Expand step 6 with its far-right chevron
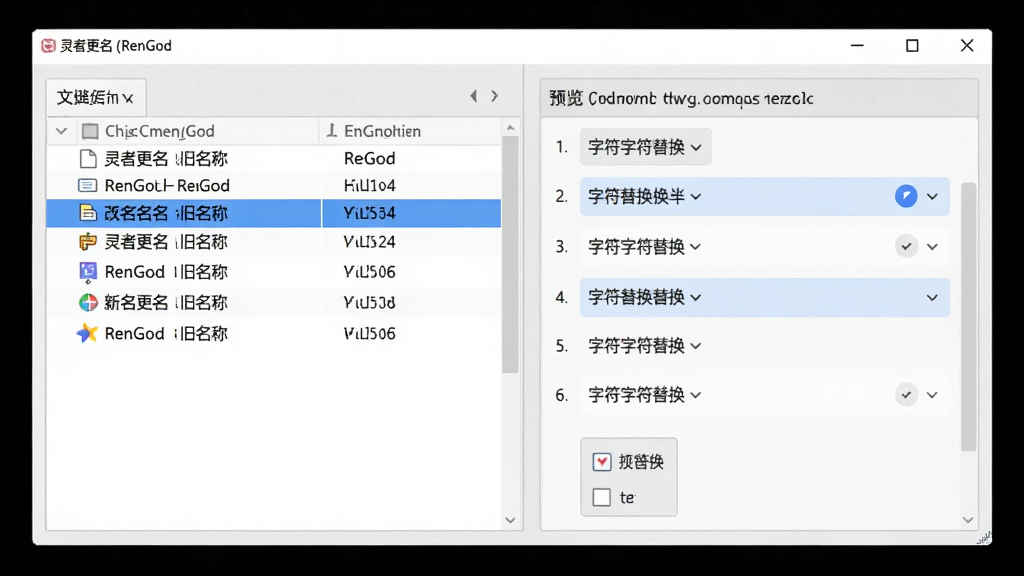Screen dimensions: 1024x576 [932, 394]
